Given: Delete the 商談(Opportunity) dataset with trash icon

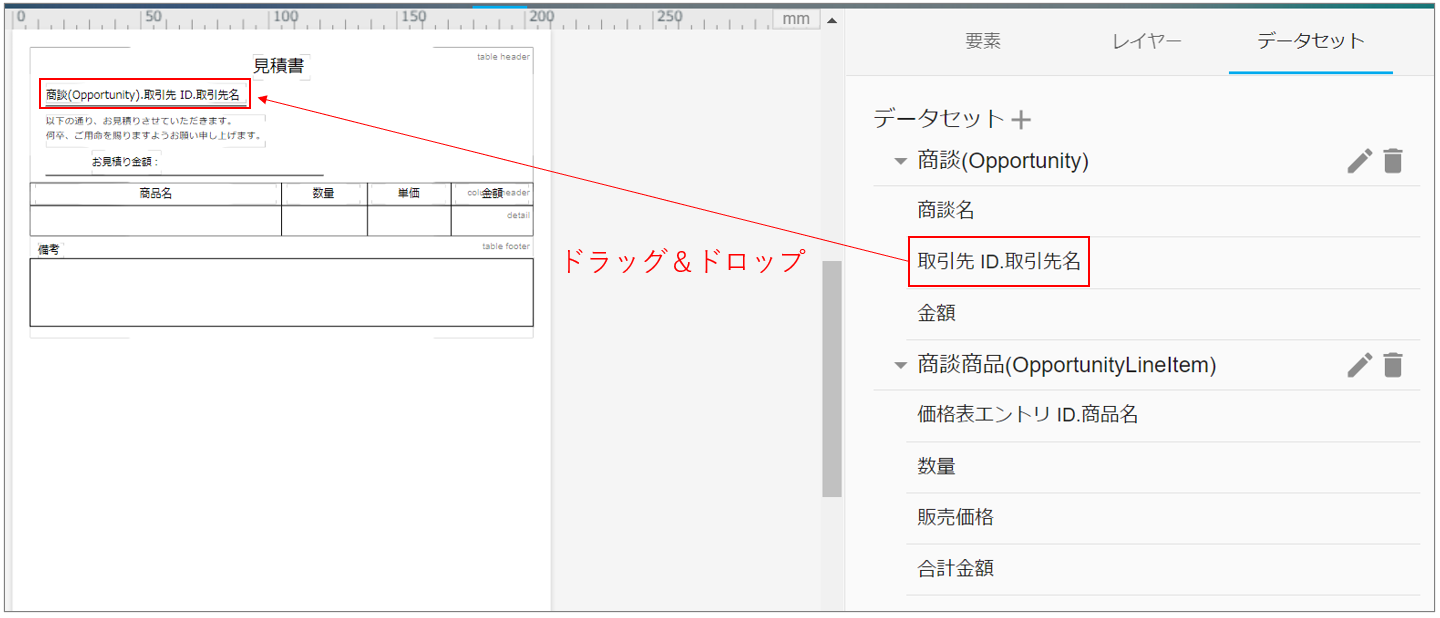Looking at the screenshot, I should (1393, 161).
